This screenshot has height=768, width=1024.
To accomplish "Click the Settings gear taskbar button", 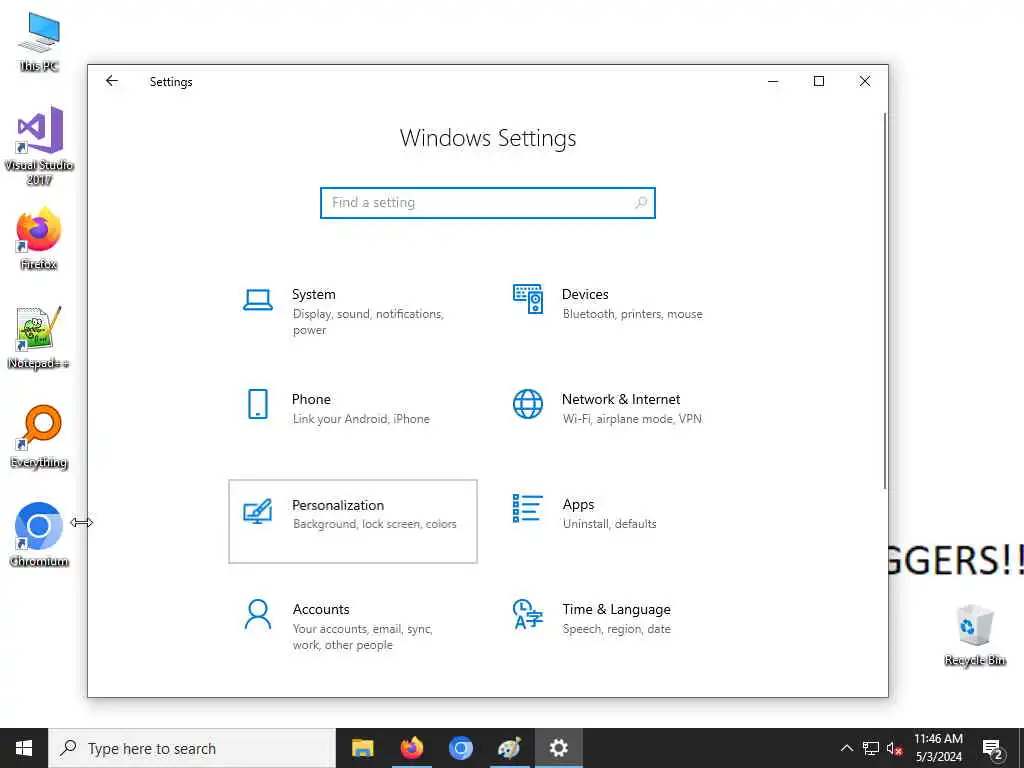I will point(558,748).
